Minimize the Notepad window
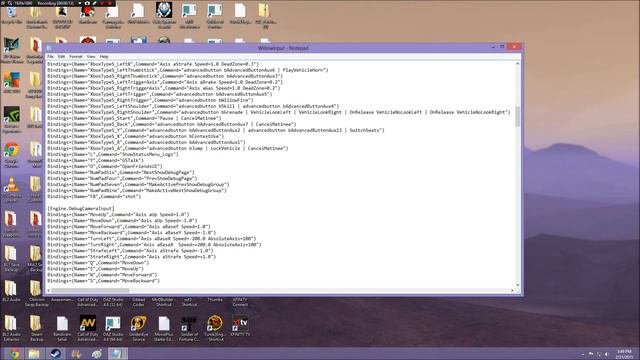The height and width of the screenshot is (360, 640). point(493,47)
